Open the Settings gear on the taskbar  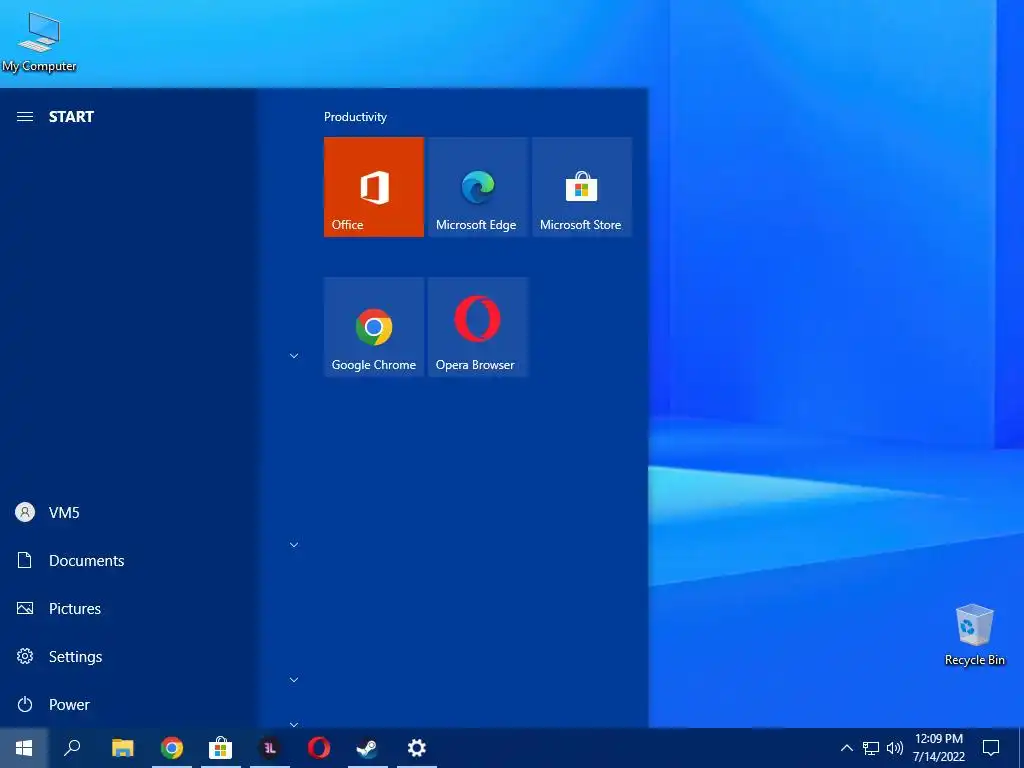pyautogui.click(x=417, y=748)
